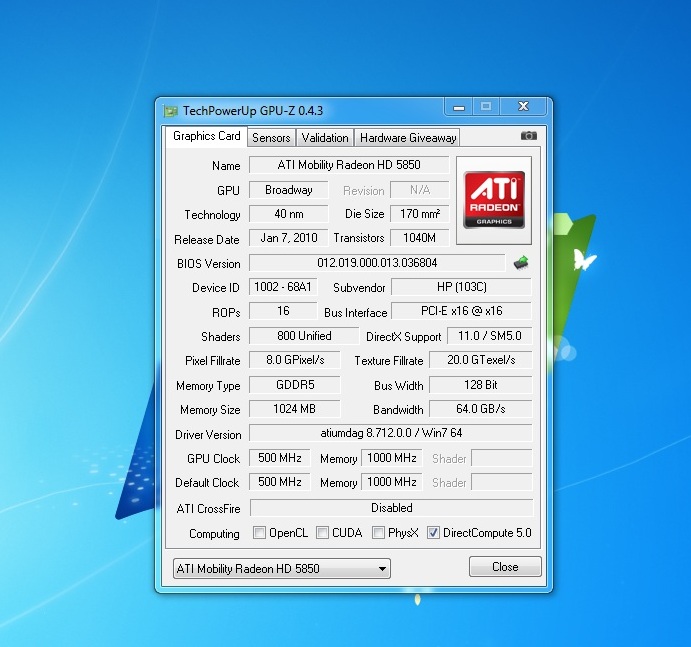The height and width of the screenshot is (647, 691).
Task: Click the Pixel Fillrate value 8.0 GPixel/s
Action: click(x=295, y=360)
